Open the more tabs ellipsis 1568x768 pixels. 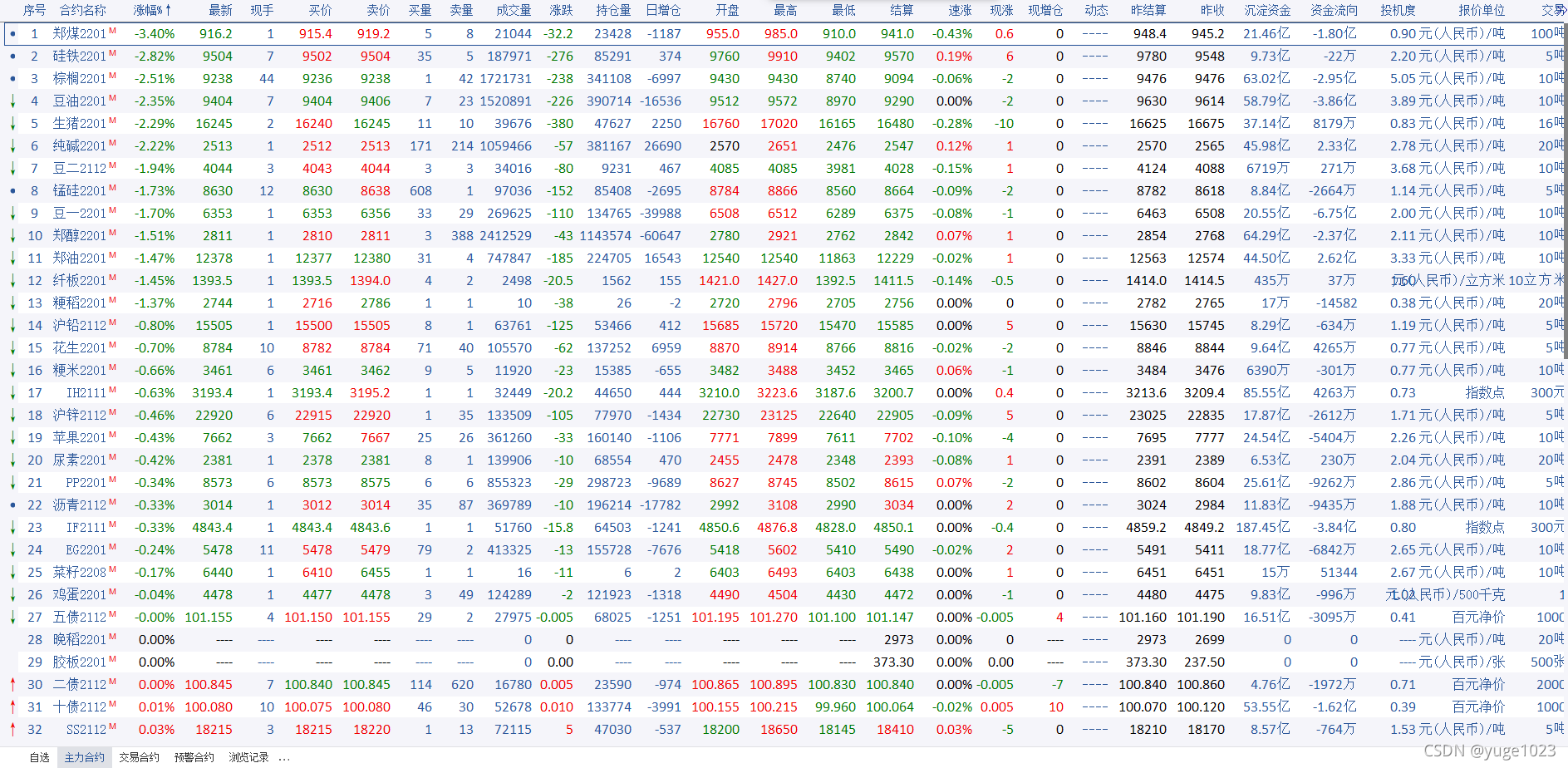[284, 758]
